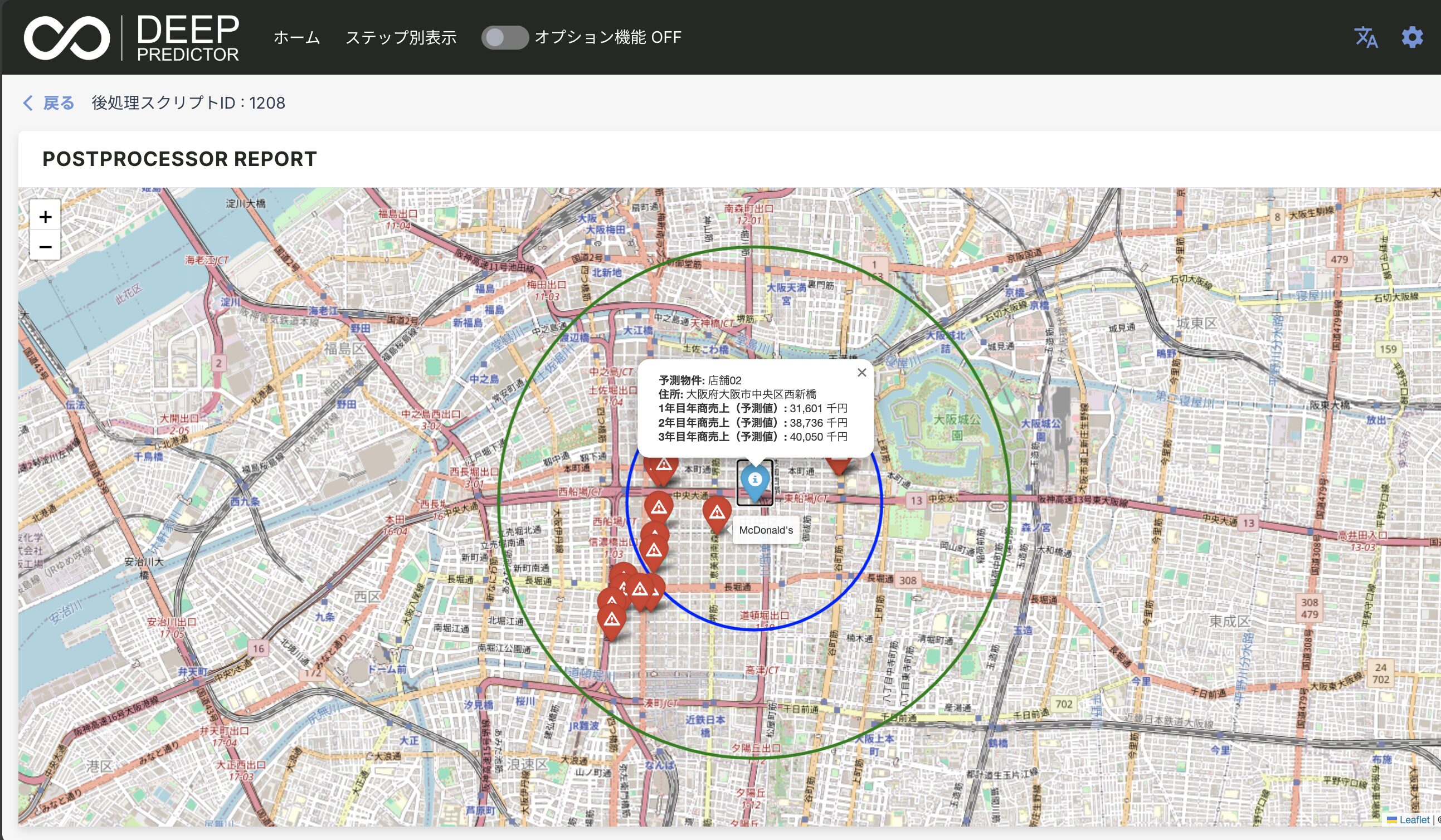1441x840 pixels.
Task: Click the blue info marker for 店舗02
Action: pyautogui.click(x=754, y=481)
